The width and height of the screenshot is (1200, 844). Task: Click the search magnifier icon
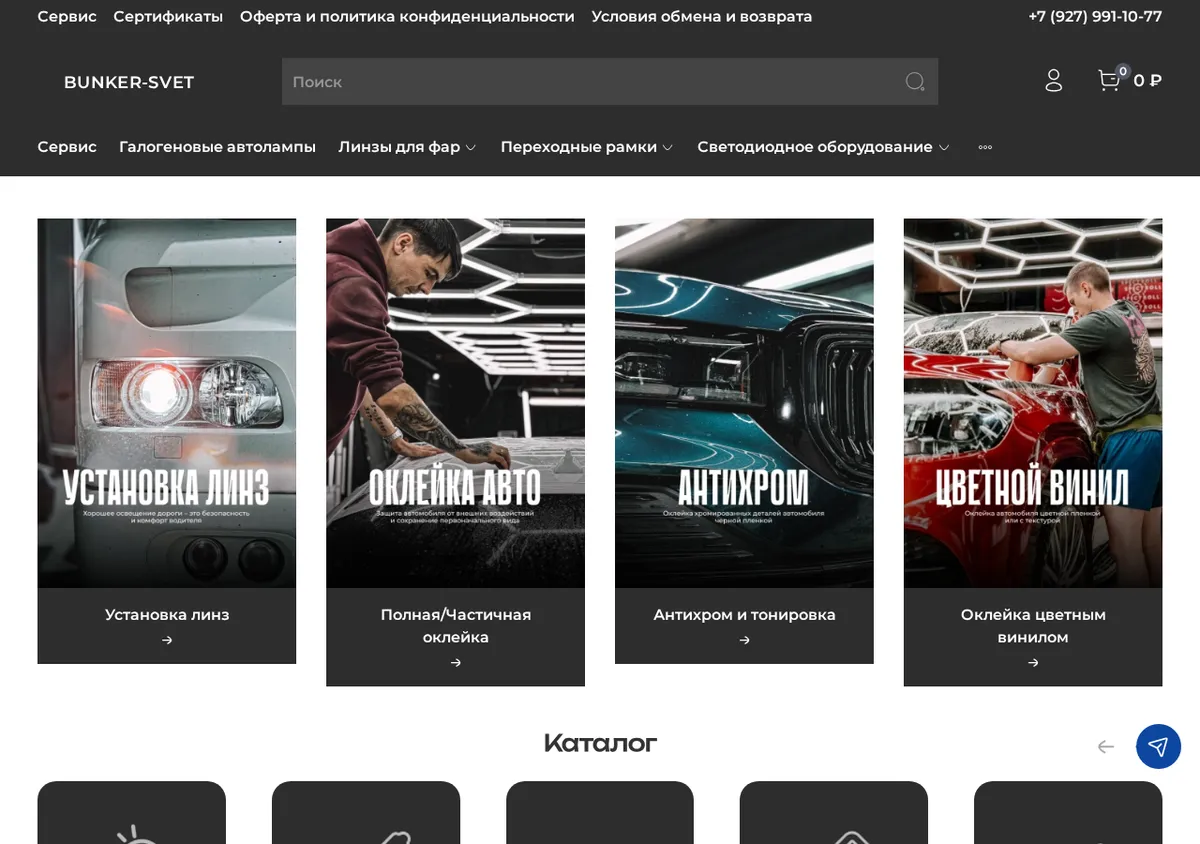pyautogui.click(x=915, y=82)
